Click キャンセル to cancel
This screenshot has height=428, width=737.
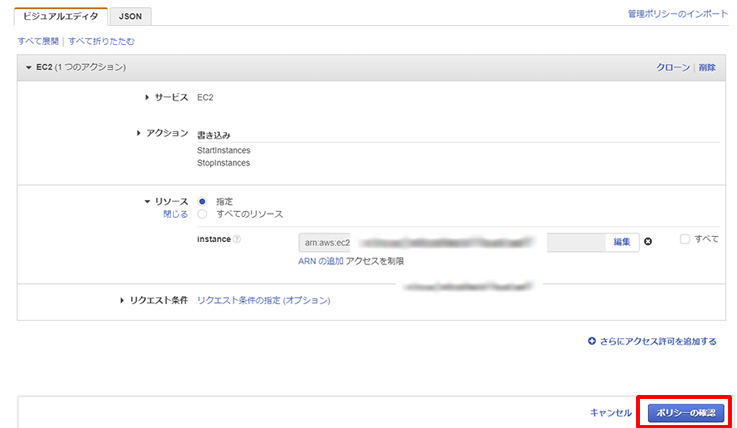tap(611, 413)
